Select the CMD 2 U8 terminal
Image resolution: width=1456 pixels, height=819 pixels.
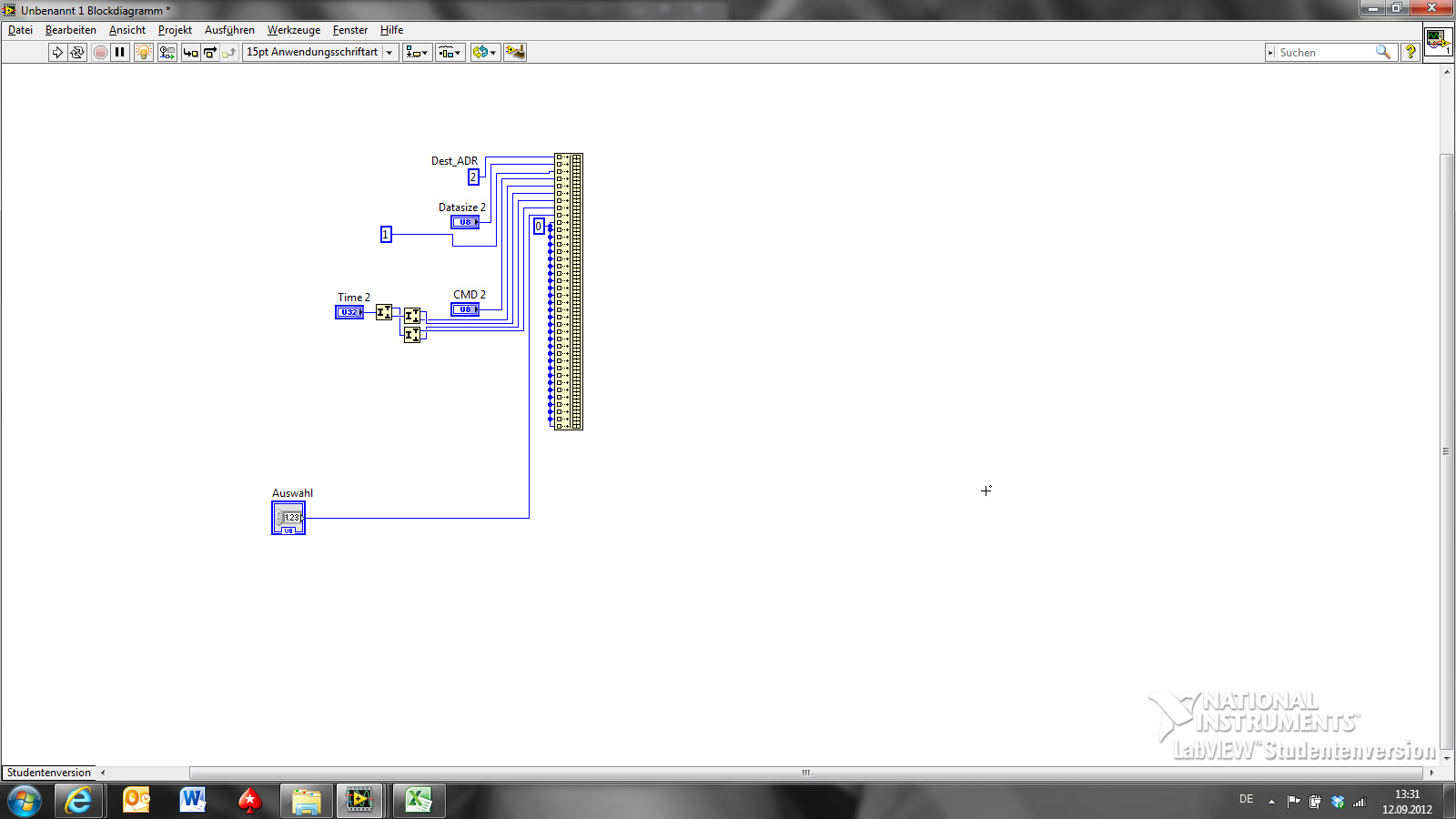[x=465, y=309]
